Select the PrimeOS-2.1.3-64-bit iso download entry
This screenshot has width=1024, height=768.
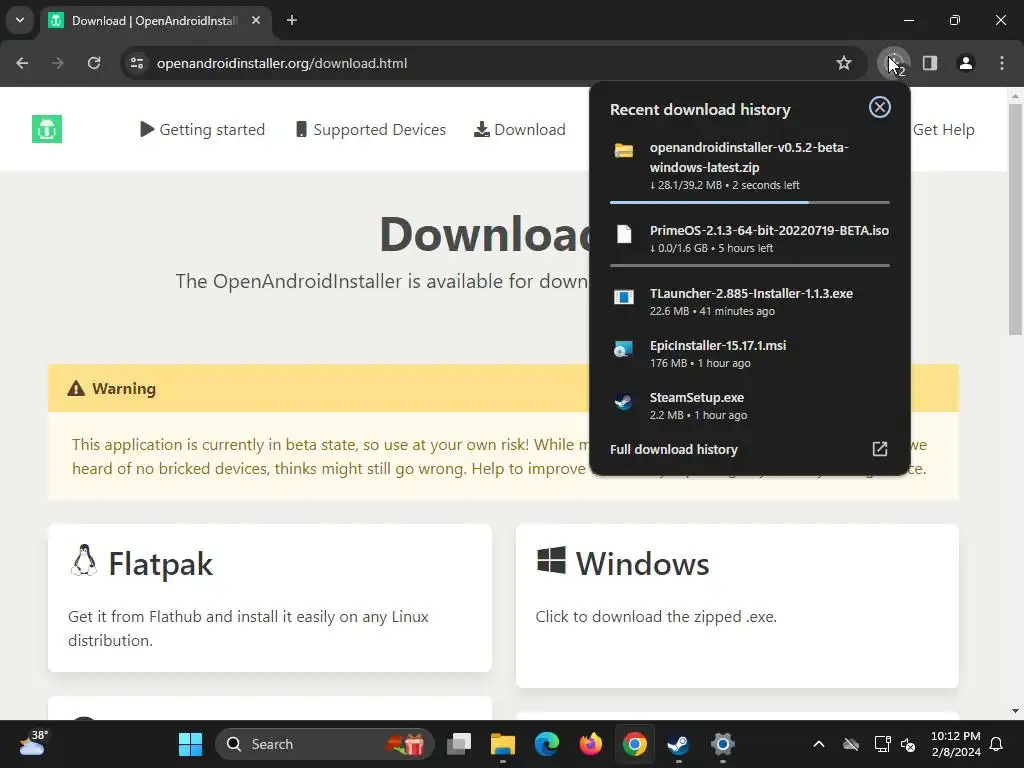click(750, 238)
